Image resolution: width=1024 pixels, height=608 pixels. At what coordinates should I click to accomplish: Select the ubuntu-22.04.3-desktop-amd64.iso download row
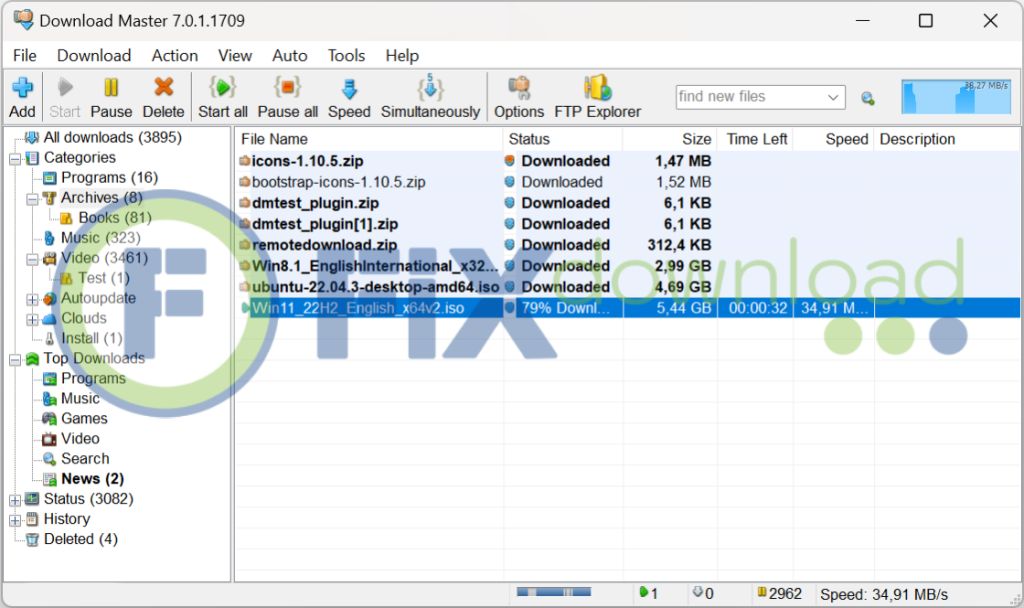click(x=375, y=287)
